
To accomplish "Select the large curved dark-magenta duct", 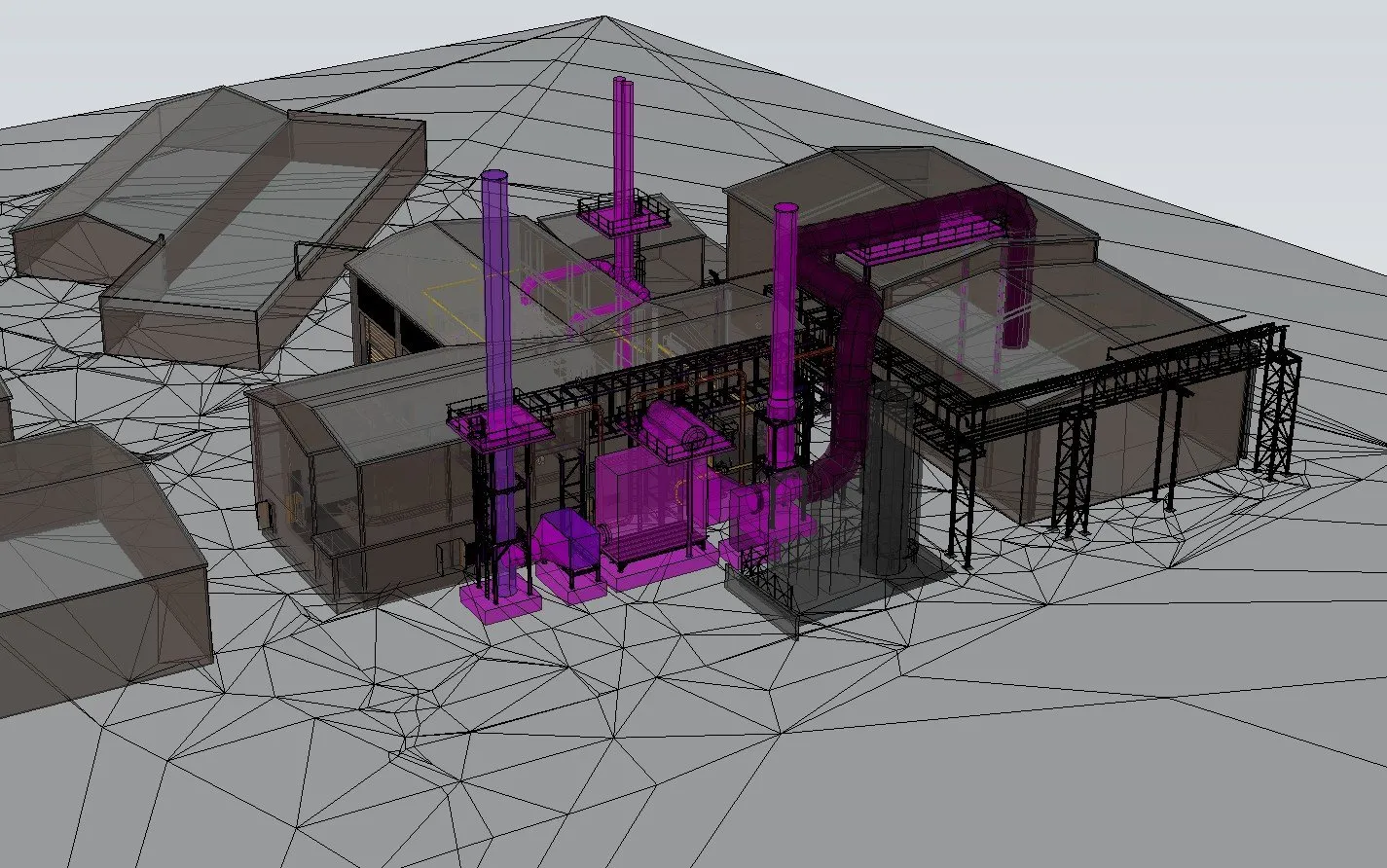I will click(857, 331).
